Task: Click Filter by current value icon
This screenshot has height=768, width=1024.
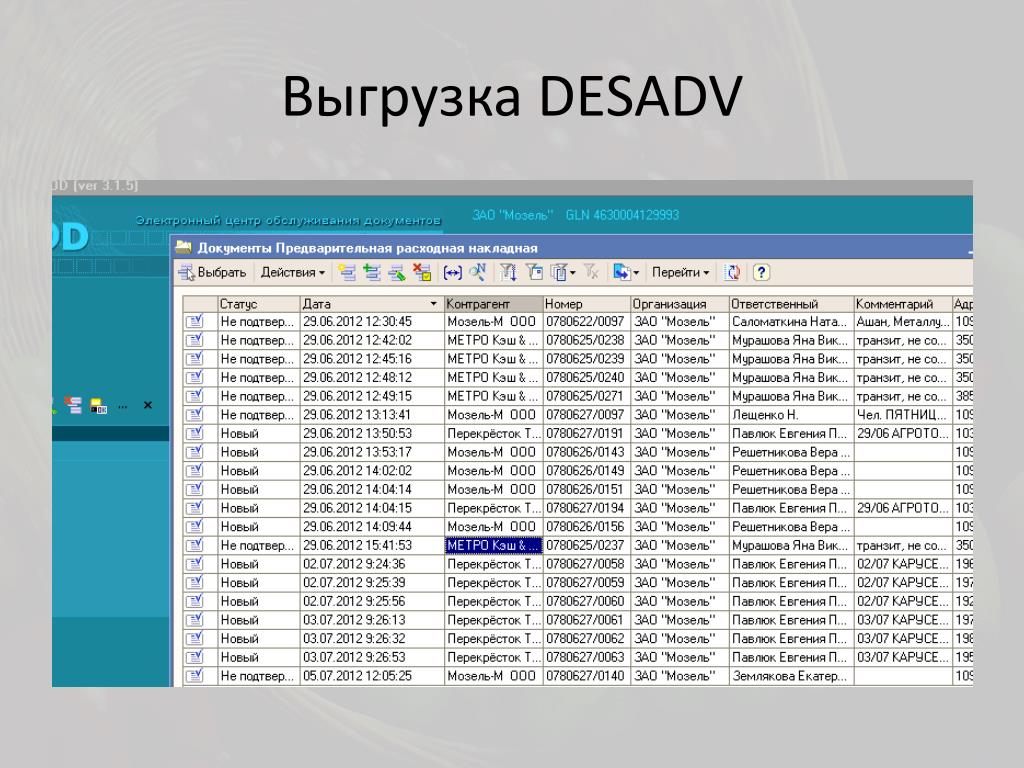Action: (x=534, y=273)
